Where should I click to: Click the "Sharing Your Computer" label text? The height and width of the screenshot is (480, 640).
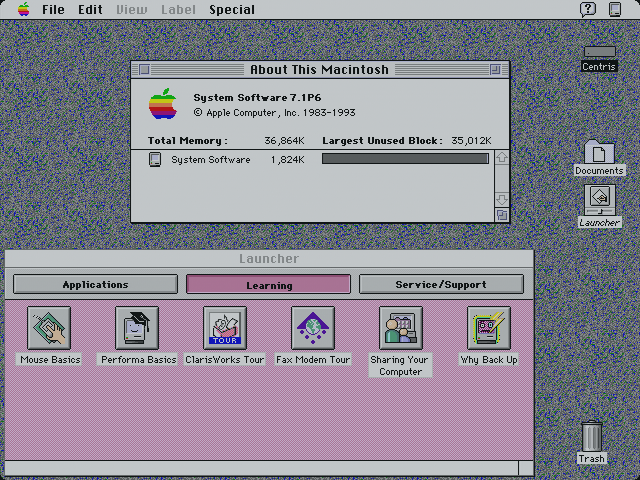(x=400, y=366)
